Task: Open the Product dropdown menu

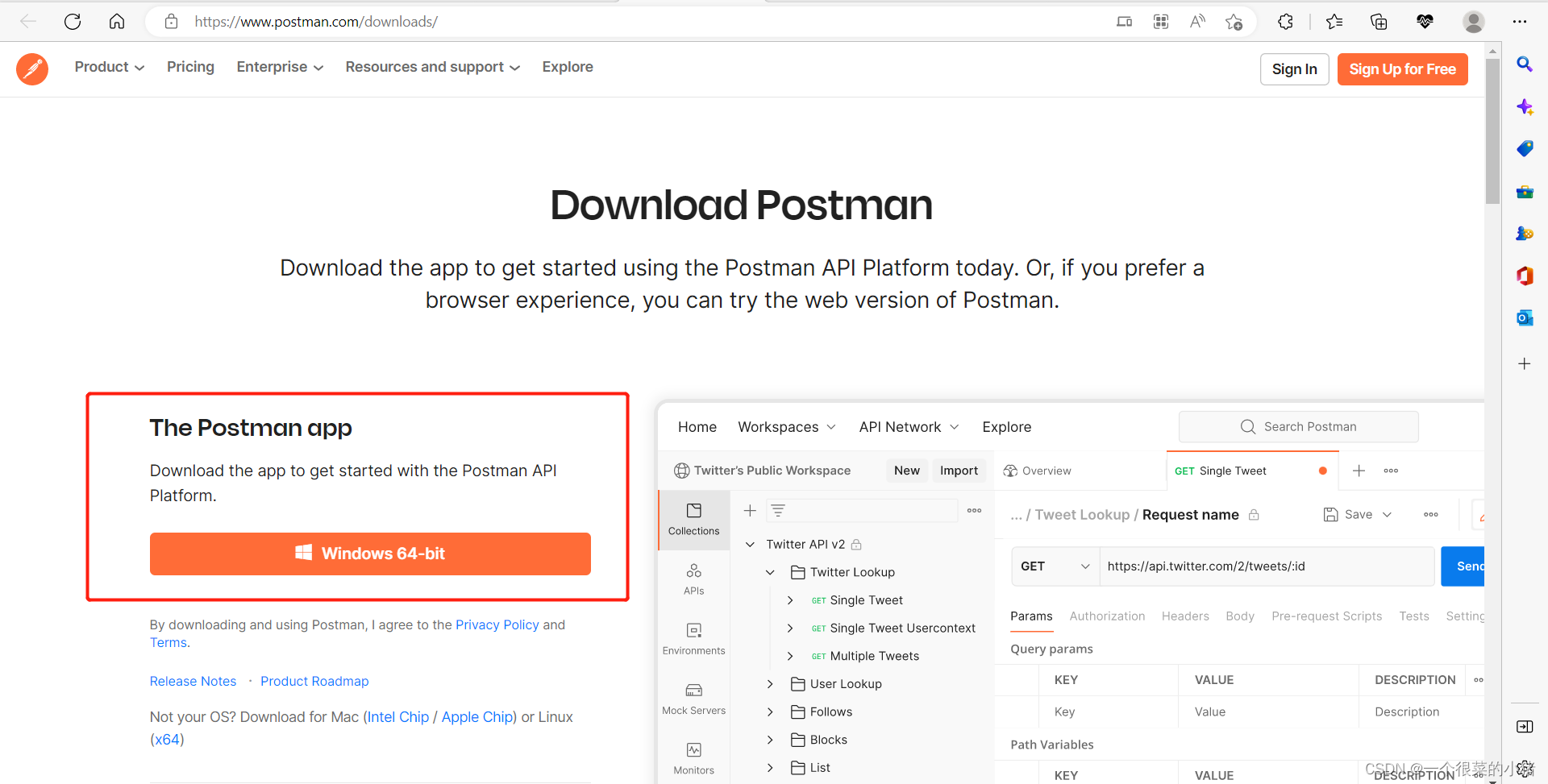Action: coord(110,67)
